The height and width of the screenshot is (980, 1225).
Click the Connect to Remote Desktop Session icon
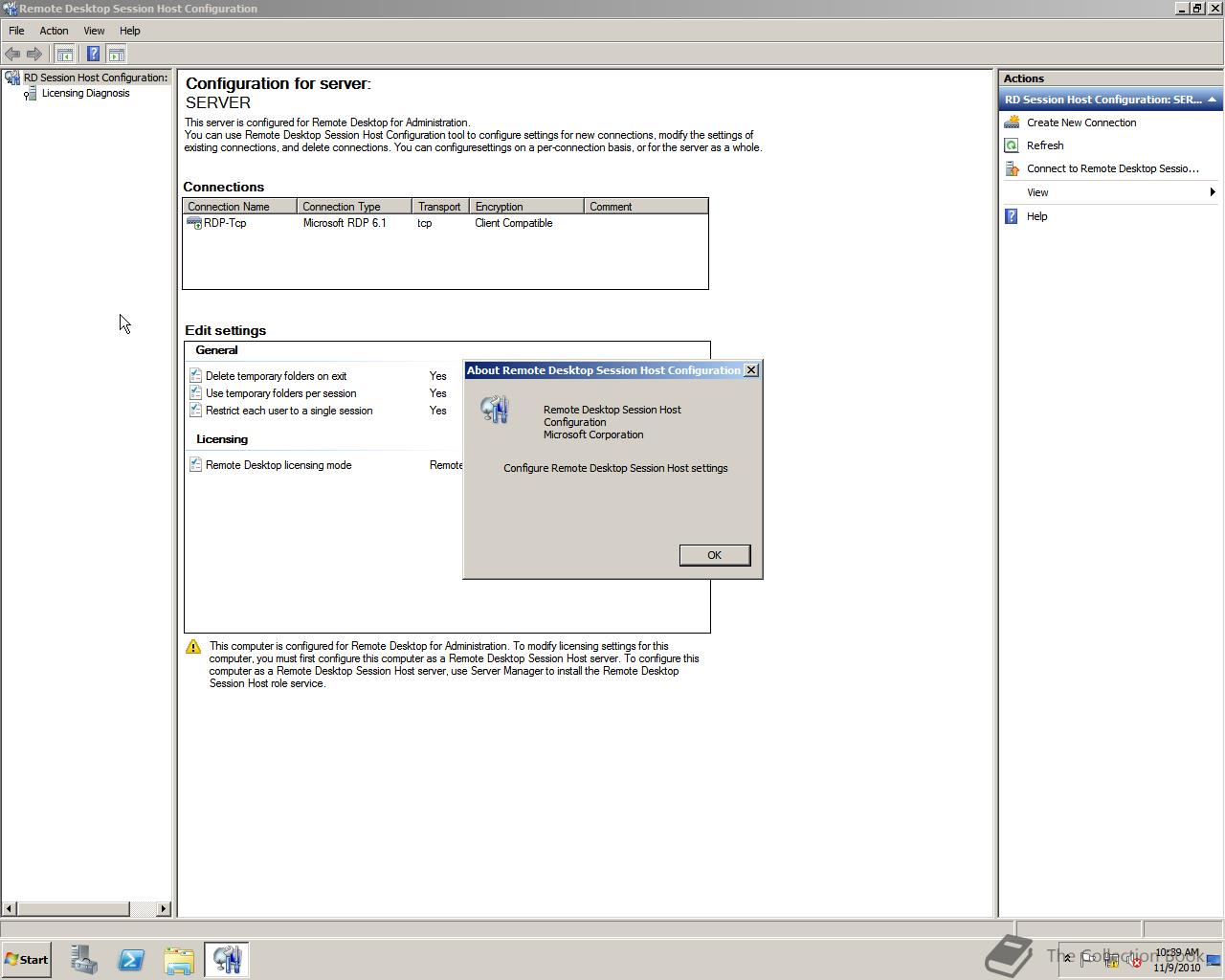(1012, 168)
